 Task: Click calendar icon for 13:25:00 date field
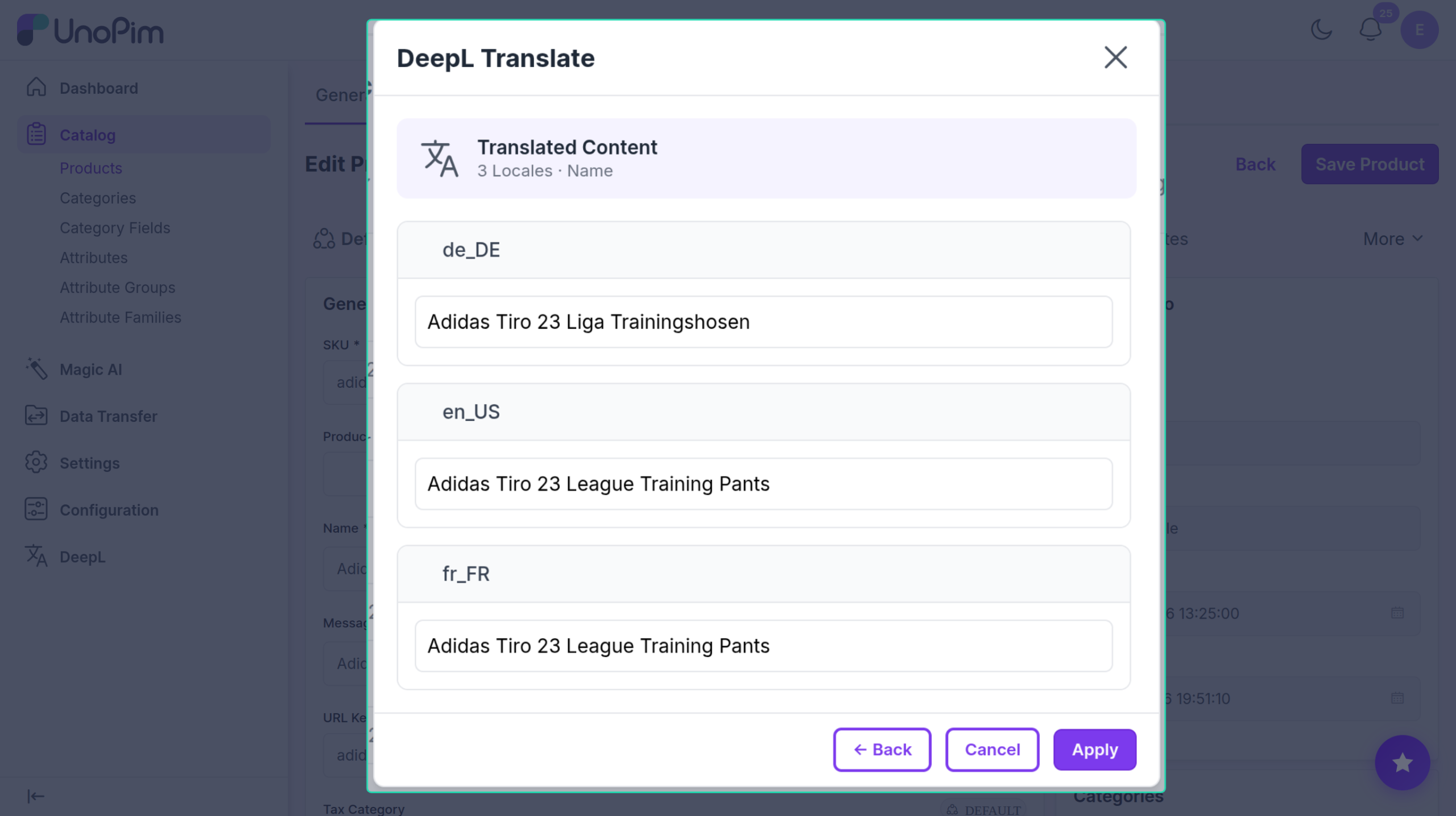[1397, 613]
